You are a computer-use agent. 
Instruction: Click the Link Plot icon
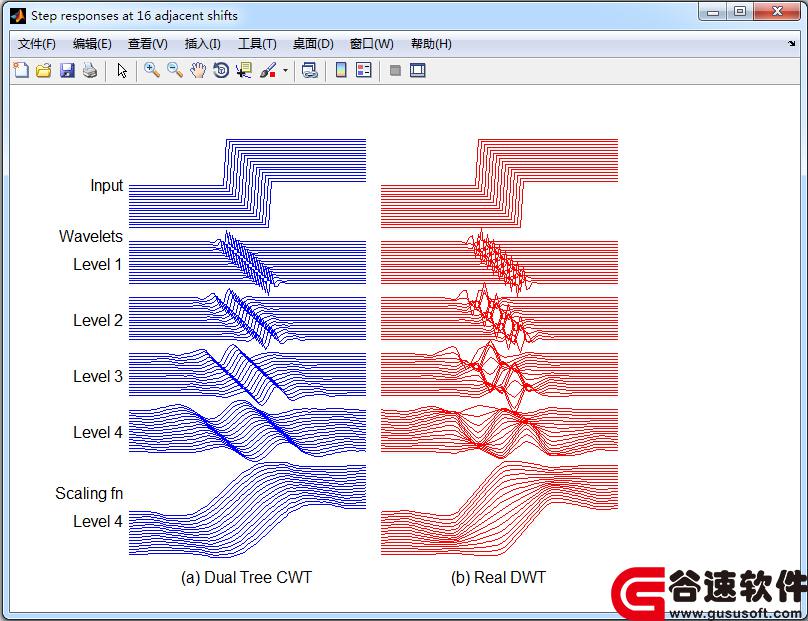pyautogui.click(x=310, y=70)
